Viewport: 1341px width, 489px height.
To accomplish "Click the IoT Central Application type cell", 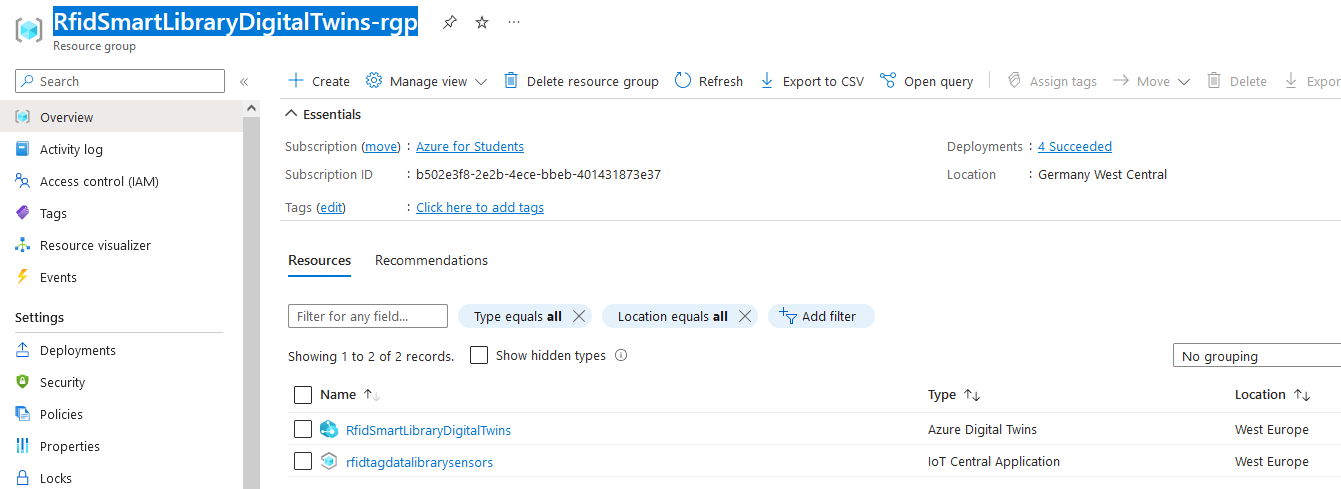I will point(994,461).
